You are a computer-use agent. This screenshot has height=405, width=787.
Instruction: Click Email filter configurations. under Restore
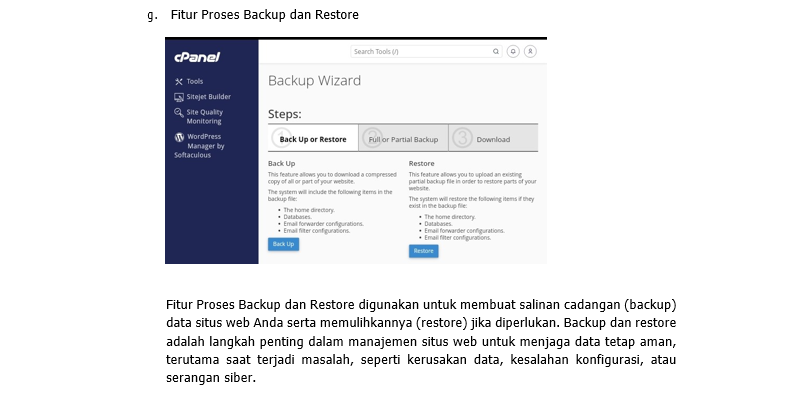click(x=458, y=238)
